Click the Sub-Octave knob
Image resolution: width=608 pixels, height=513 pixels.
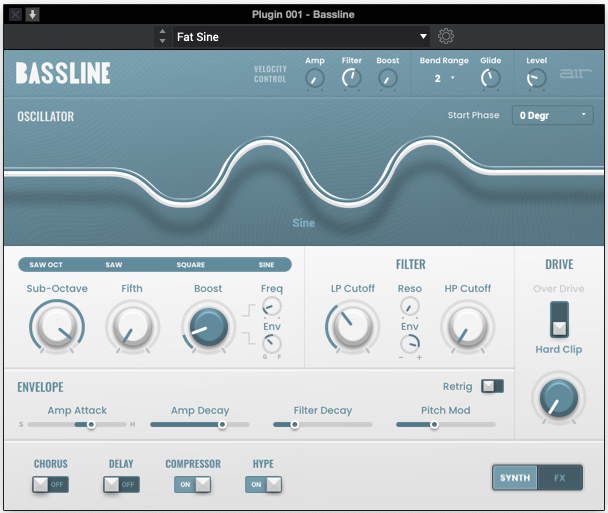click(57, 326)
